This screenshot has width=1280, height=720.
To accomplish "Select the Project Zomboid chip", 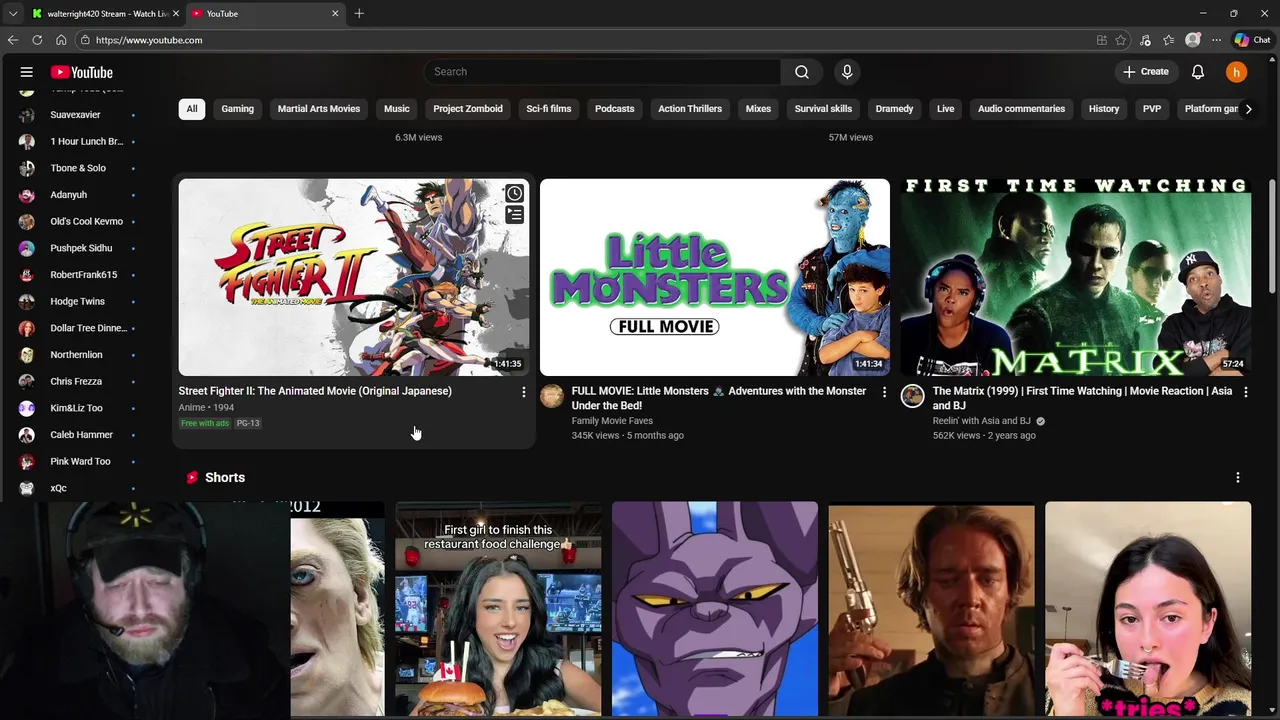I will 468,109.
